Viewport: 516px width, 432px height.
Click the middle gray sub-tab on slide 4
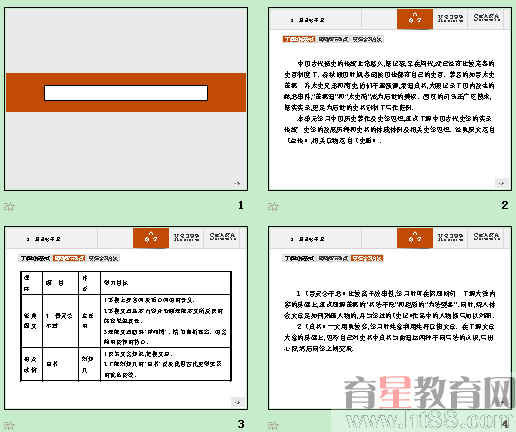point(334,258)
